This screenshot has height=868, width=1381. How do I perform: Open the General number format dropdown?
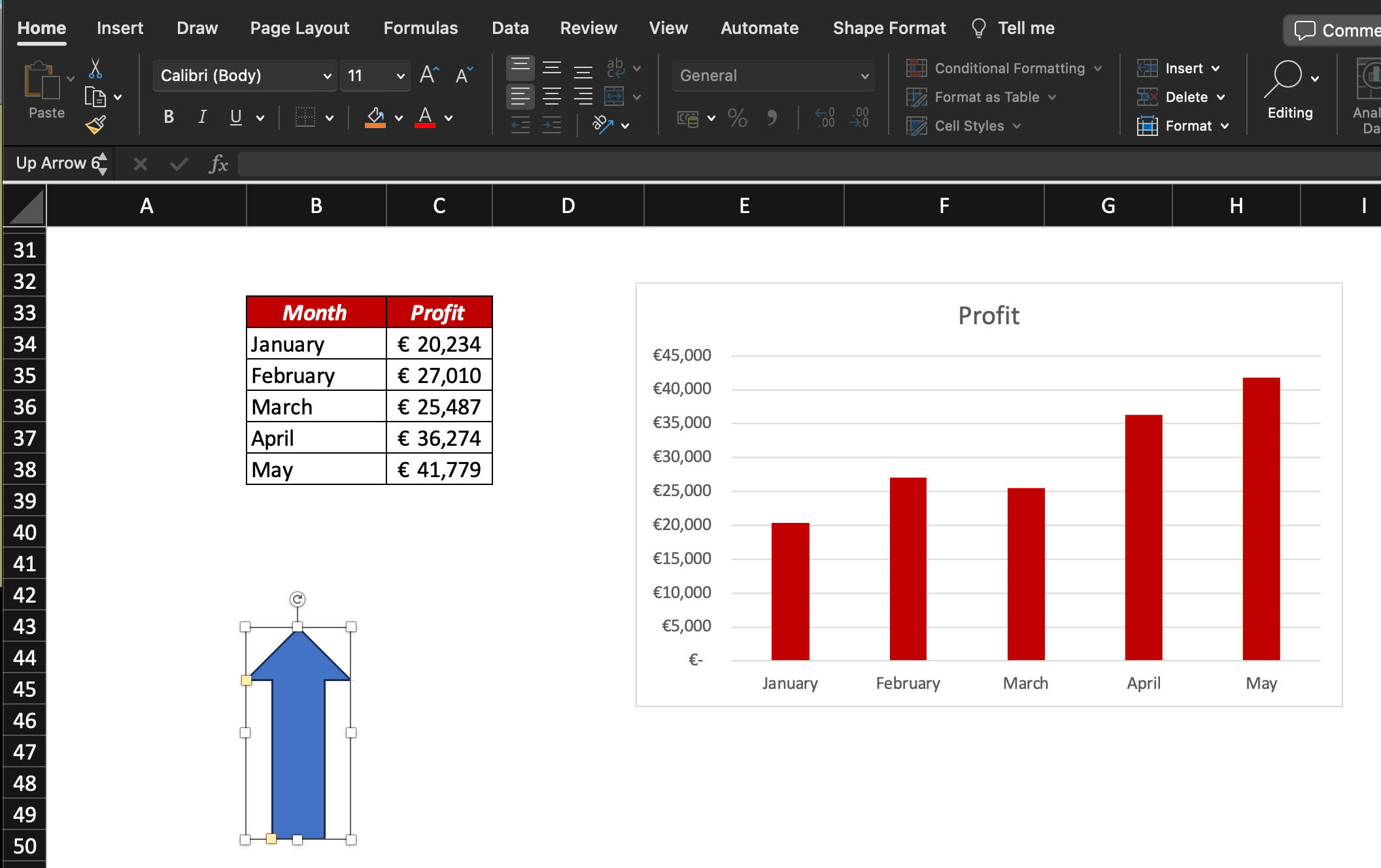tap(863, 75)
